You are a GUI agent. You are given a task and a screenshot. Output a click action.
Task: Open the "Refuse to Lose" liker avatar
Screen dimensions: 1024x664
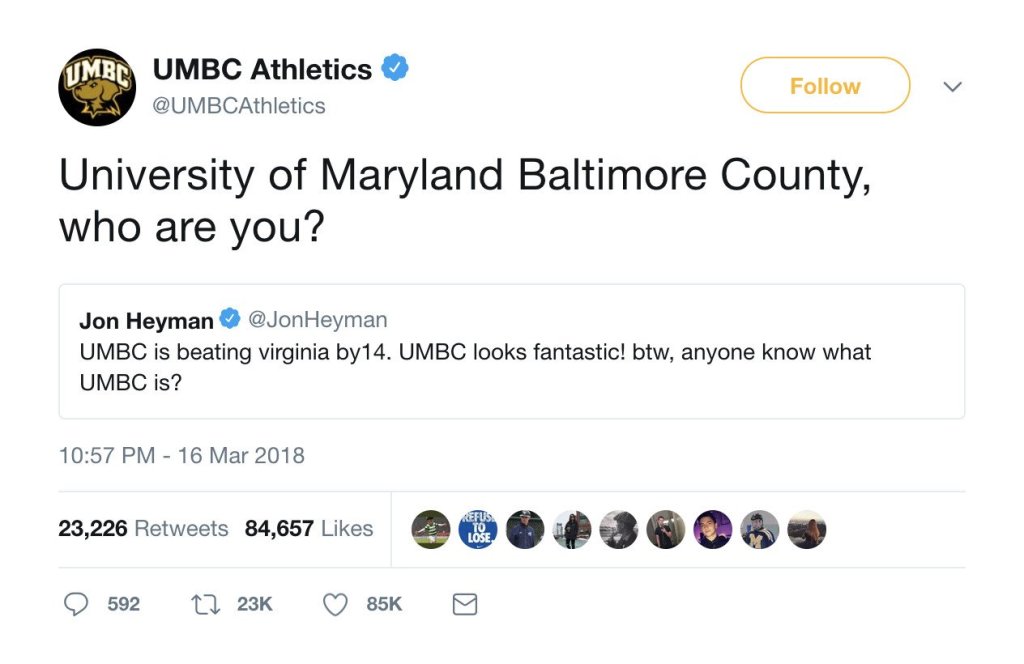coord(478,529)
